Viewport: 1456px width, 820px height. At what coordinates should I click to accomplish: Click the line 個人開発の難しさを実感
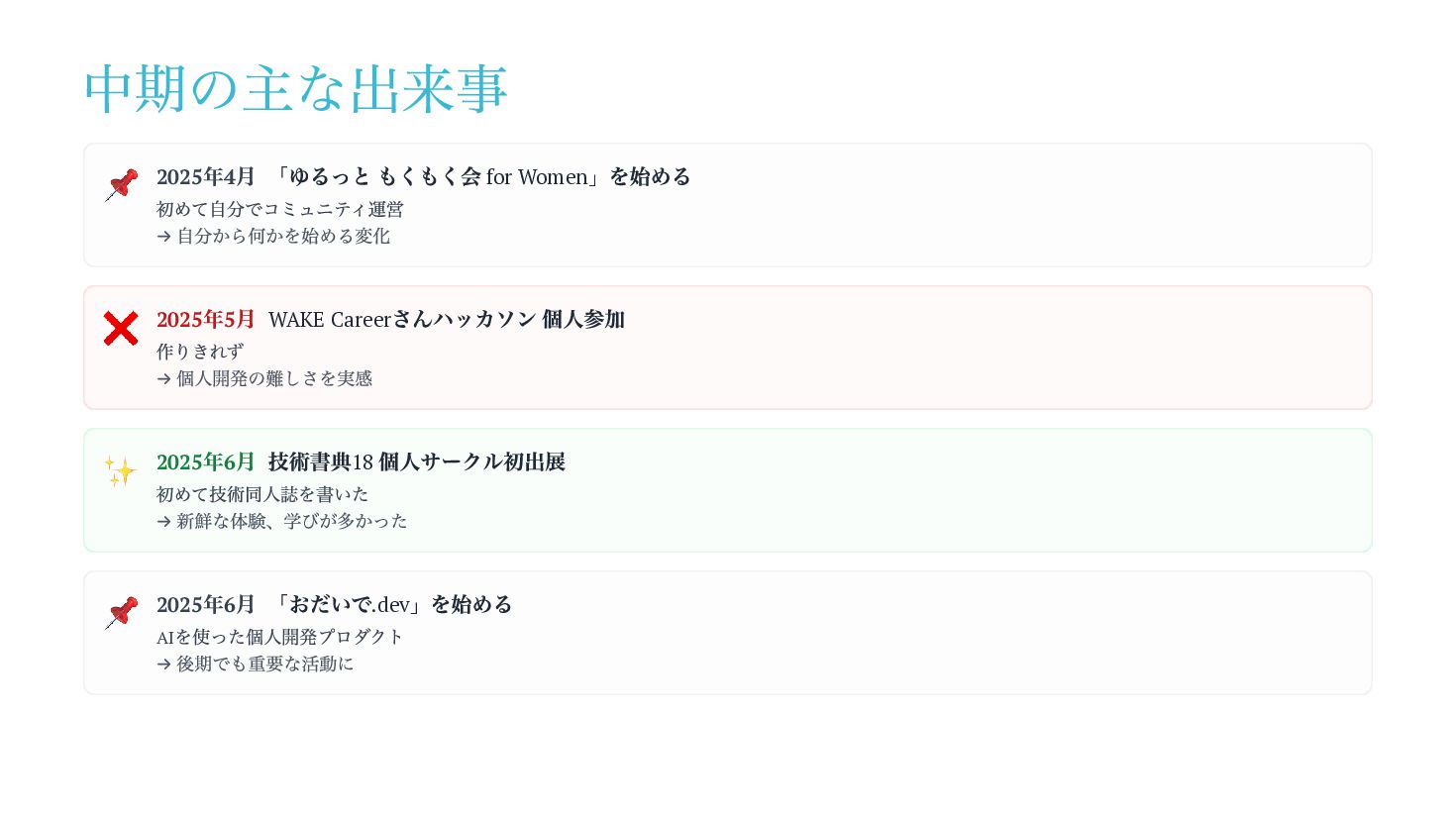click(264, 378)
